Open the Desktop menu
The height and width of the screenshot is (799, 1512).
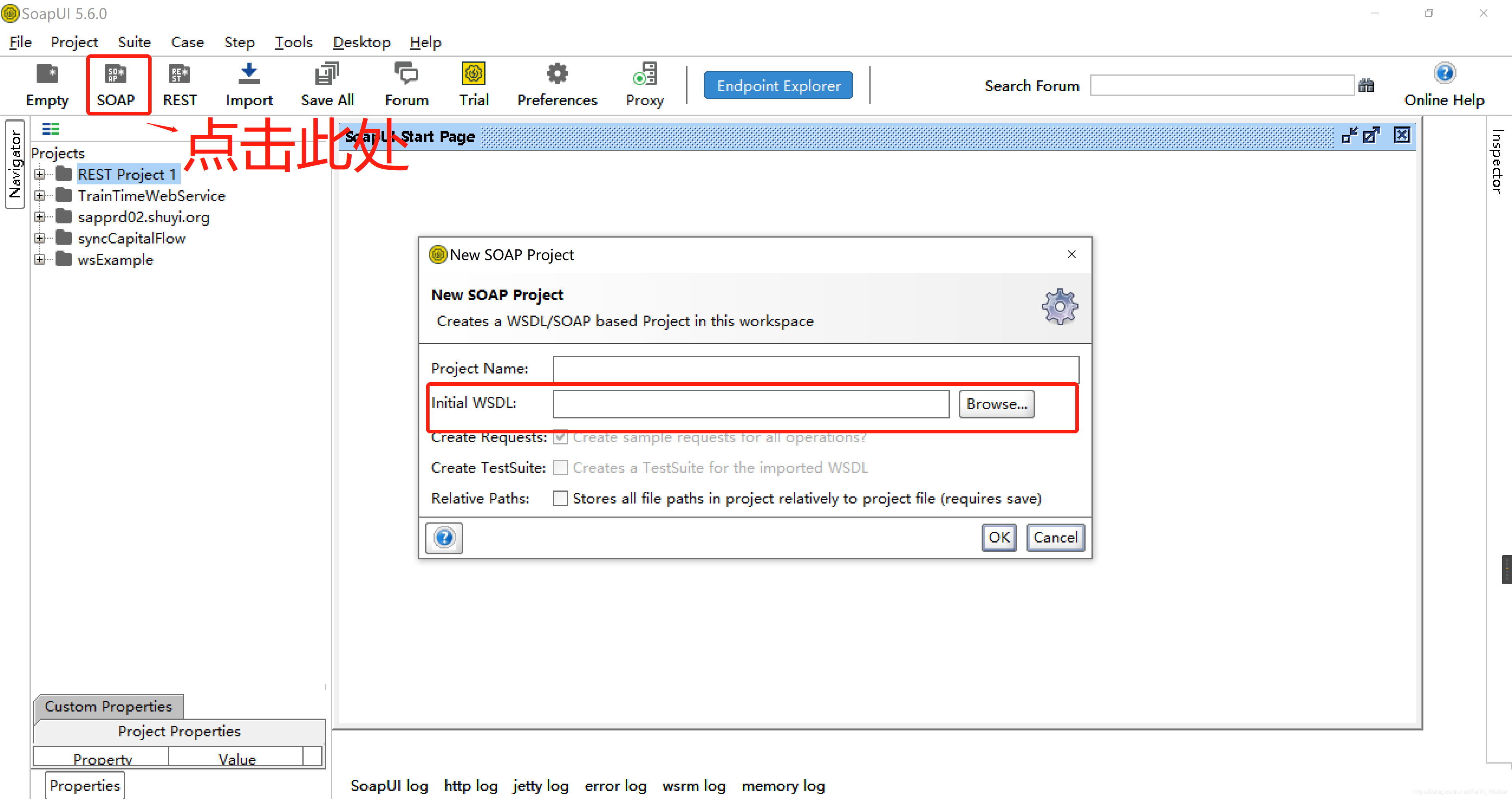(x=361, y=42)
